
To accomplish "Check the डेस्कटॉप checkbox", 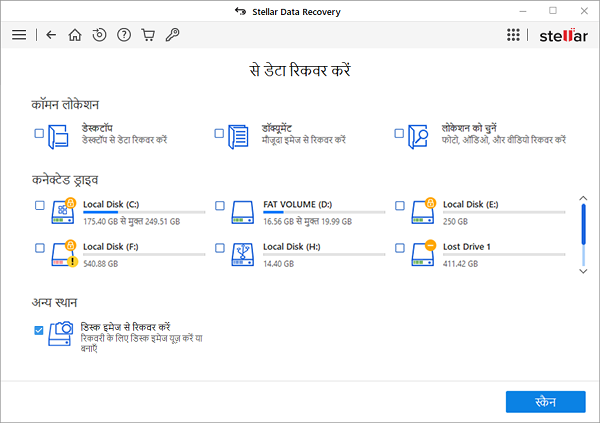I will click(x=39, y=133).
